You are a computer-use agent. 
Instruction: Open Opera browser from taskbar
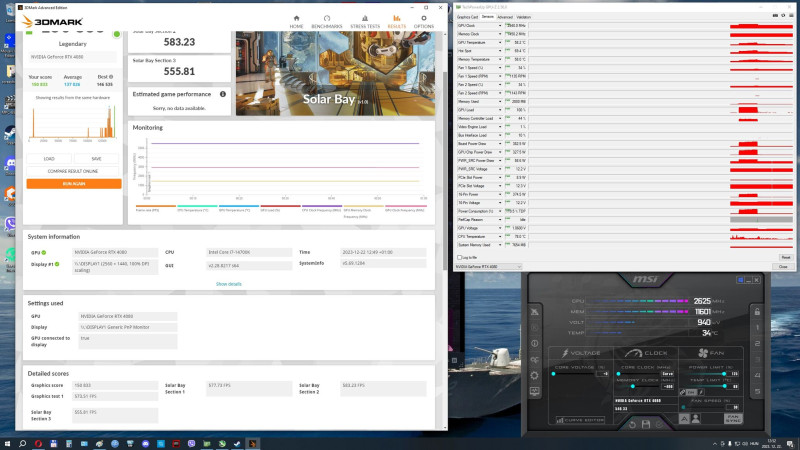point(38,444)
